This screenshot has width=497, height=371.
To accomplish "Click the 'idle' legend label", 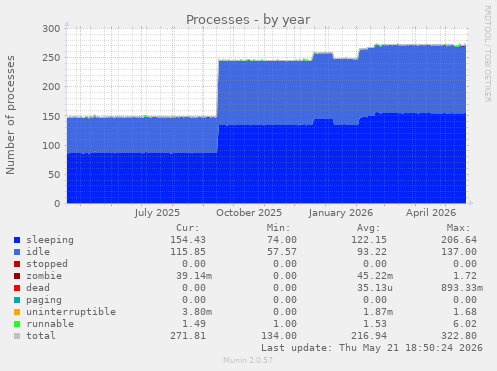I will 38,252.
